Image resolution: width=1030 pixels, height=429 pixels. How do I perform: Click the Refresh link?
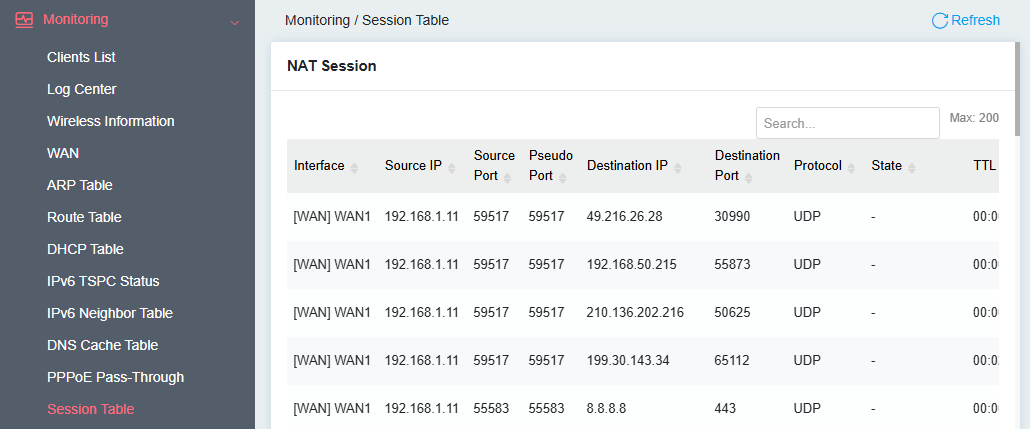(x=974, y=20)
